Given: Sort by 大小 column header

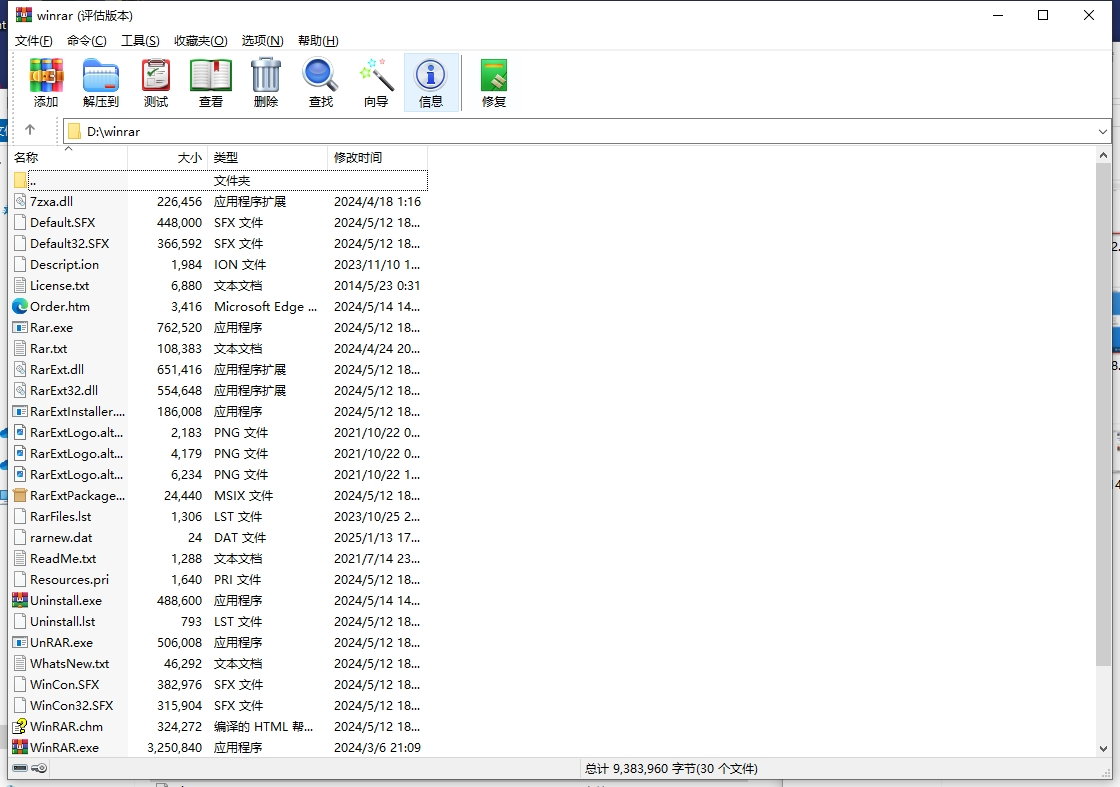Looking at the screenshot, I should coord(167,158).
